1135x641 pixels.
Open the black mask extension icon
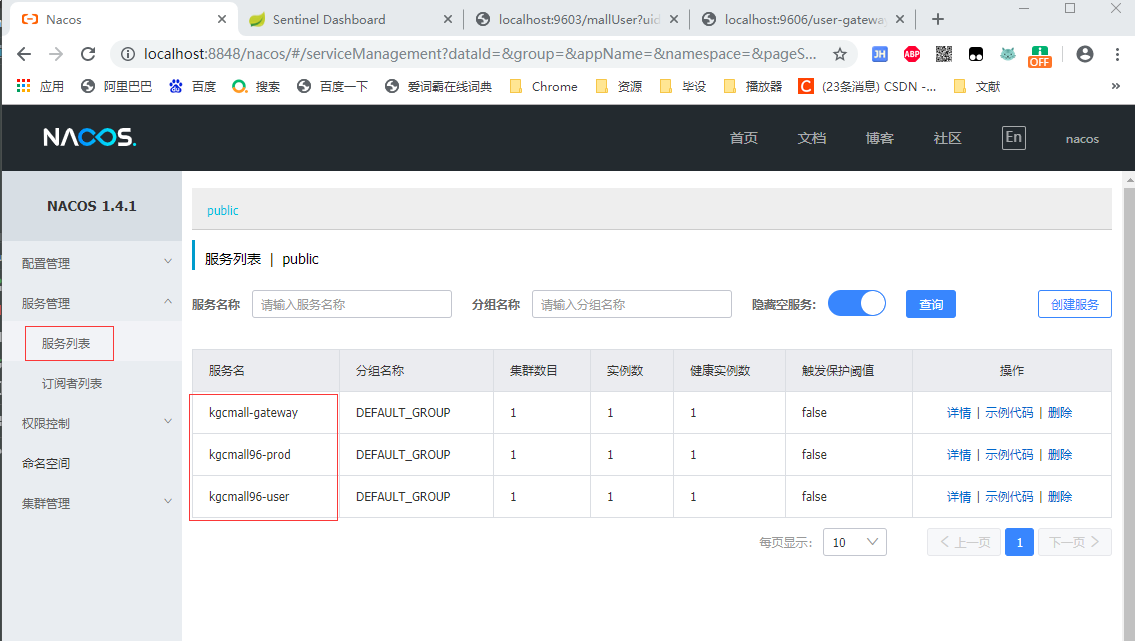pyautogui.click(x=976, y=54)
